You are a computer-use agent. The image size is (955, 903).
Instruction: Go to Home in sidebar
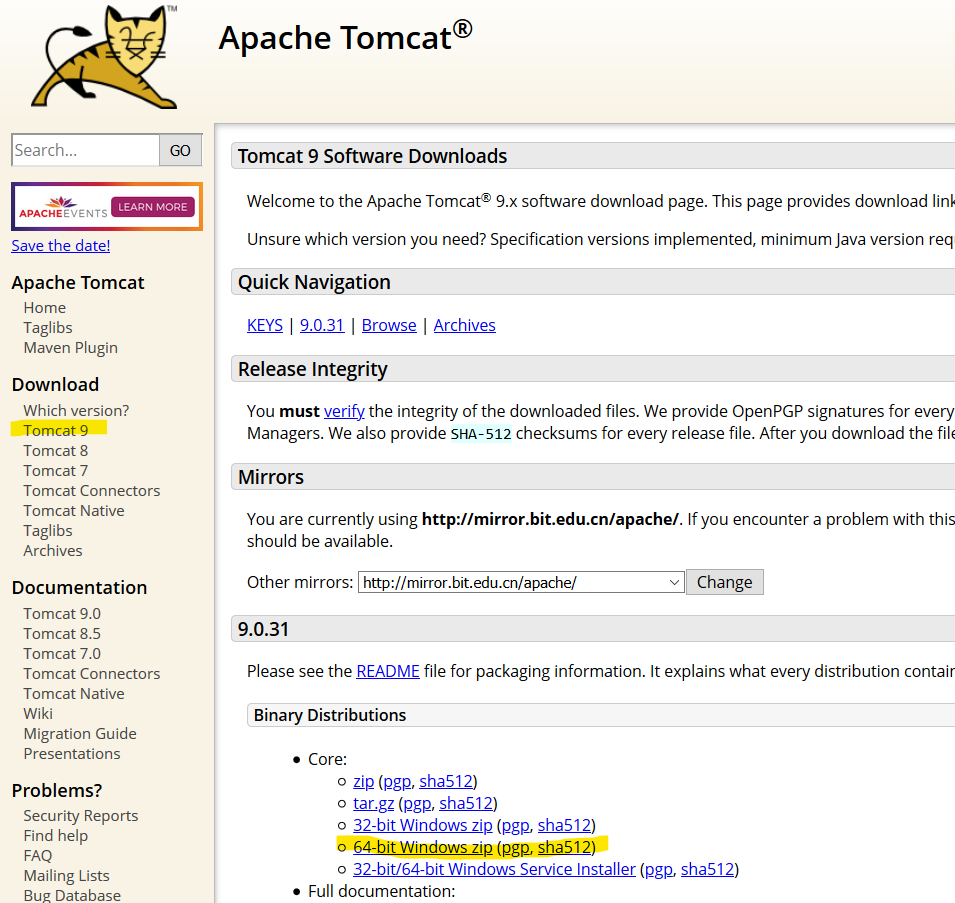44,307
